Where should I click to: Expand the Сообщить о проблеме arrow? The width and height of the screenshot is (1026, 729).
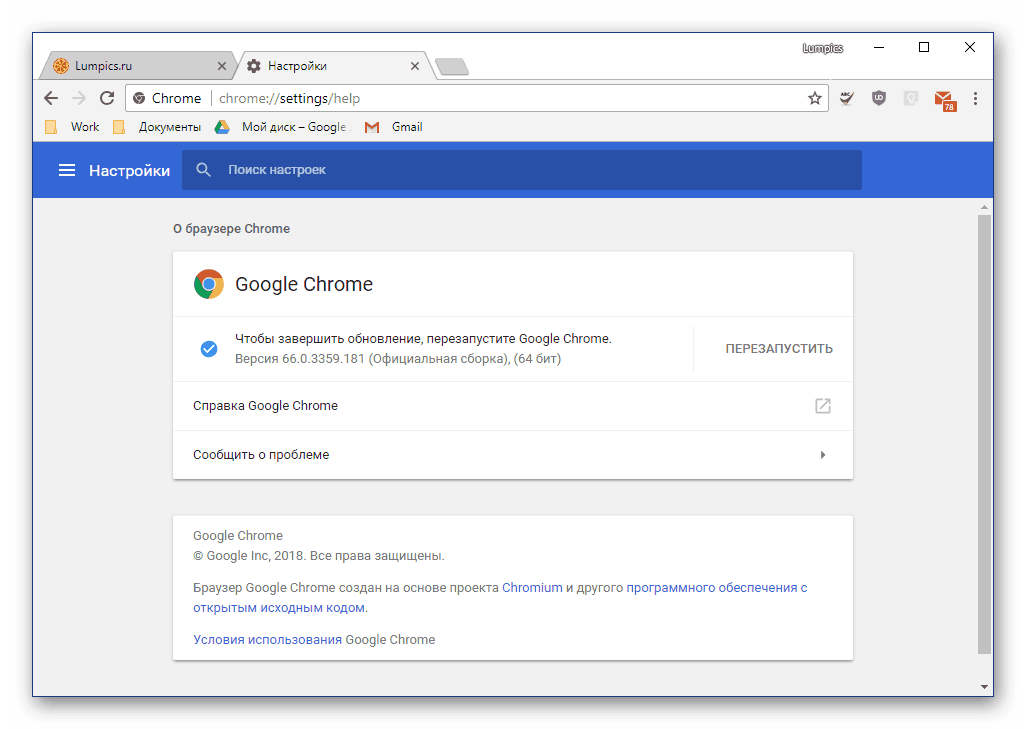pos(823,455)
